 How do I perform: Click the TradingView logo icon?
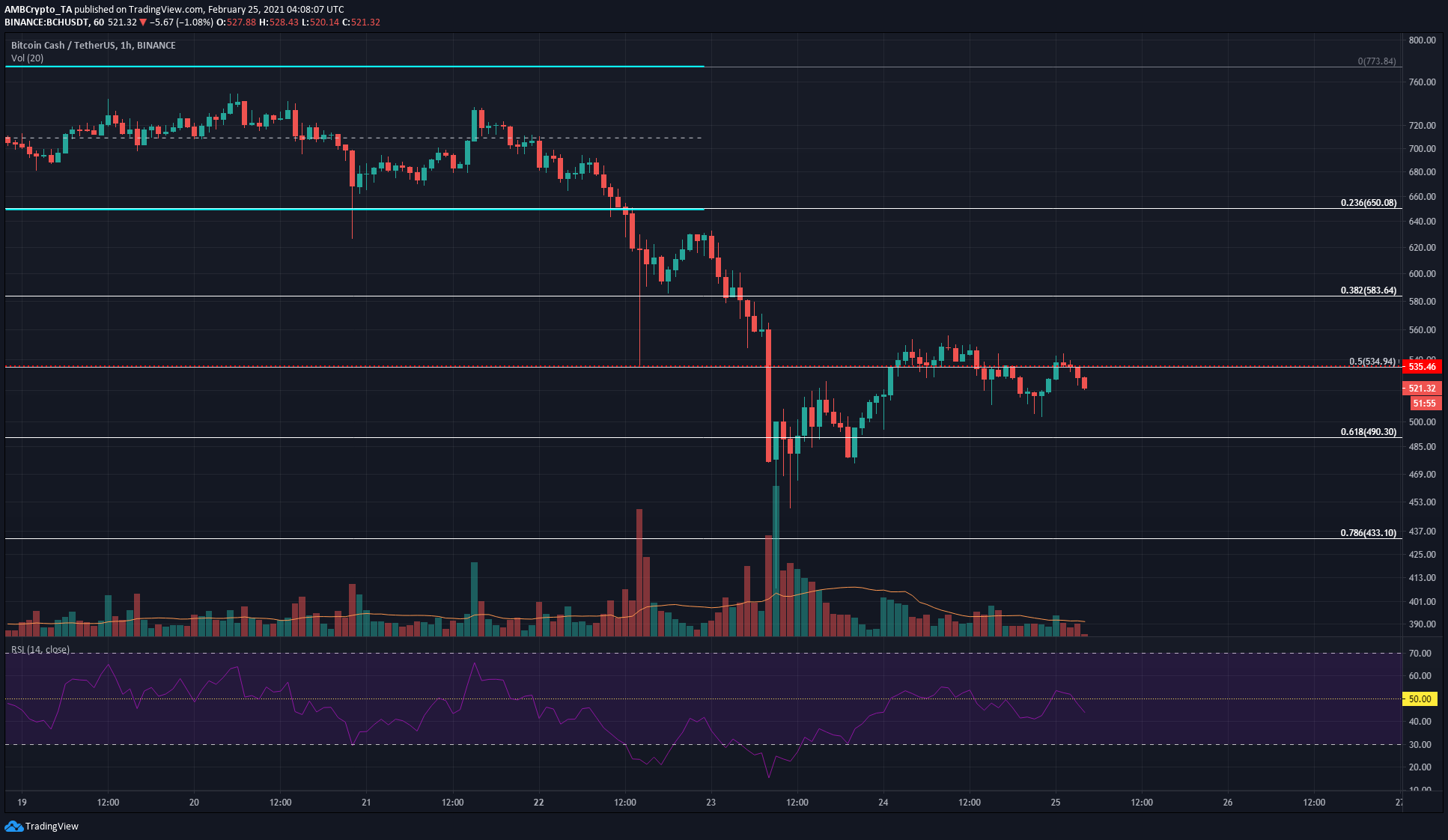[13, 826]
